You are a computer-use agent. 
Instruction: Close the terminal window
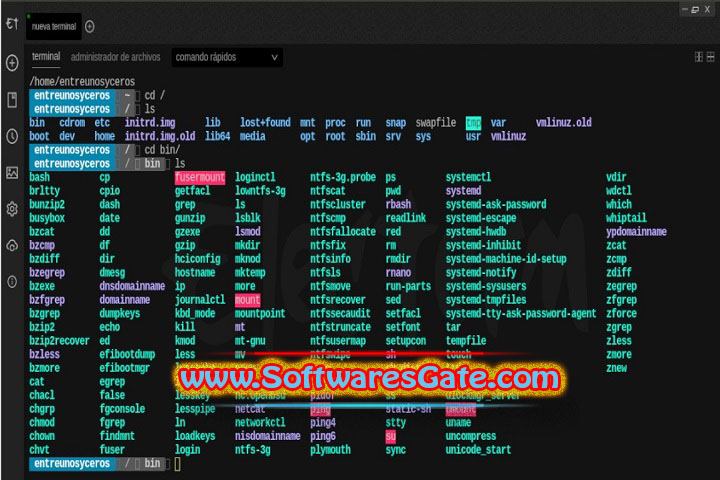pyautogui.click(x=707, y=9)
